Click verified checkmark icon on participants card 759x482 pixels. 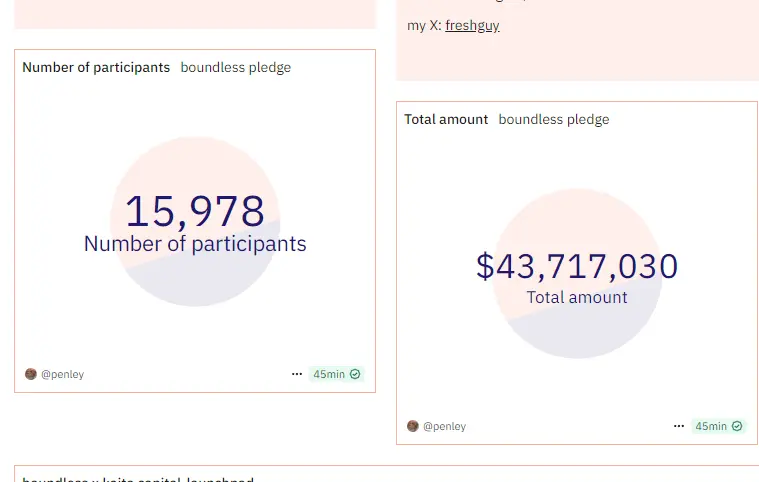(355, 374)
